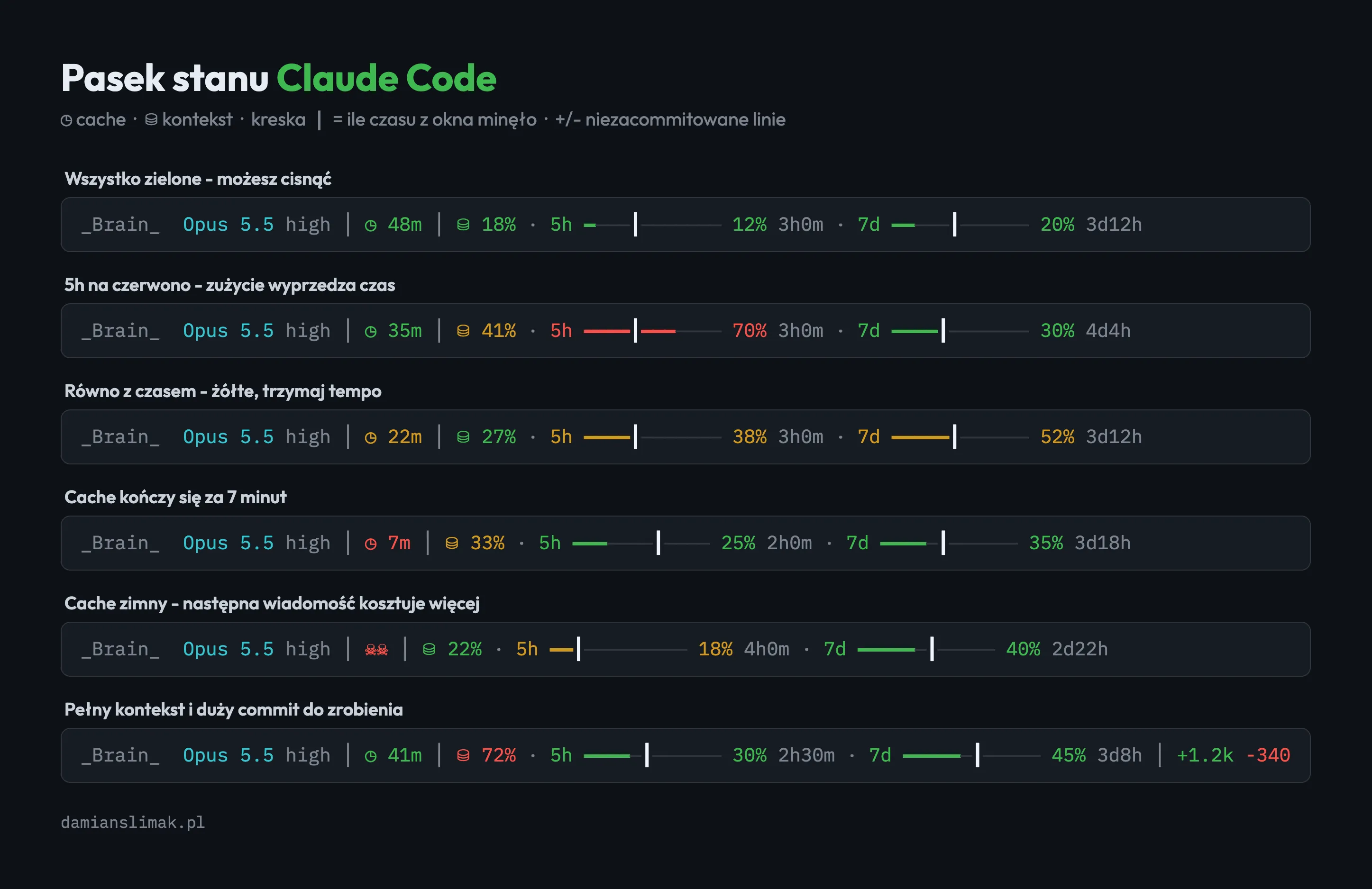The height and width of the screenshot is (889, 1372).
Task: Click the 3d18h weekly remaining text
Action: click(1102, 543)
